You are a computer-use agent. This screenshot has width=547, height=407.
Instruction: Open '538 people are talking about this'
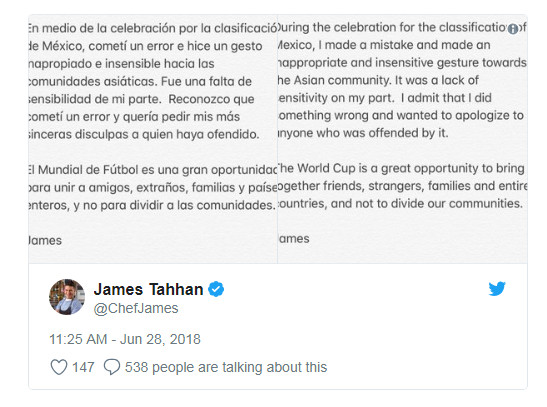point(226,367)
